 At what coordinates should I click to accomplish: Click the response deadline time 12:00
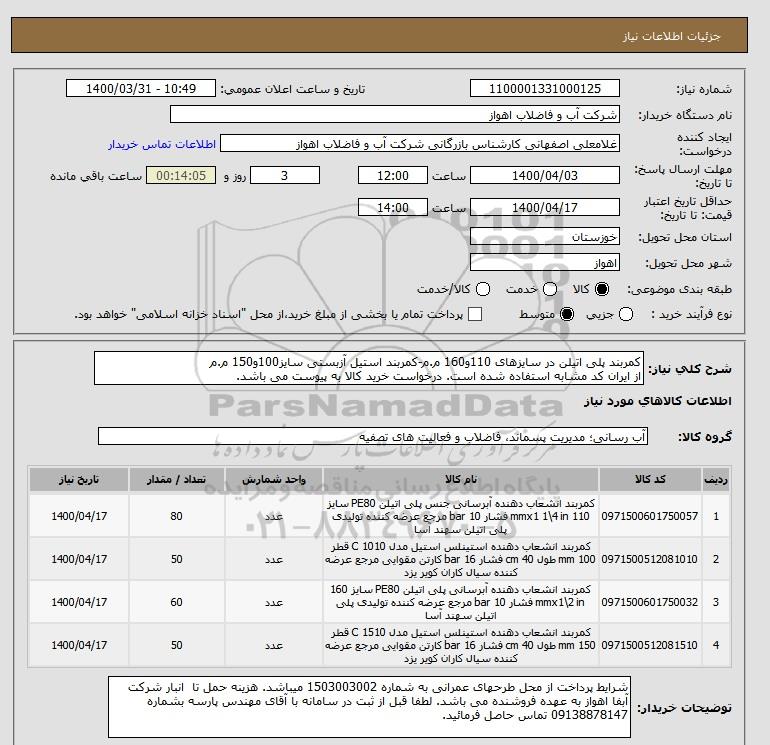tap(393, 175)
